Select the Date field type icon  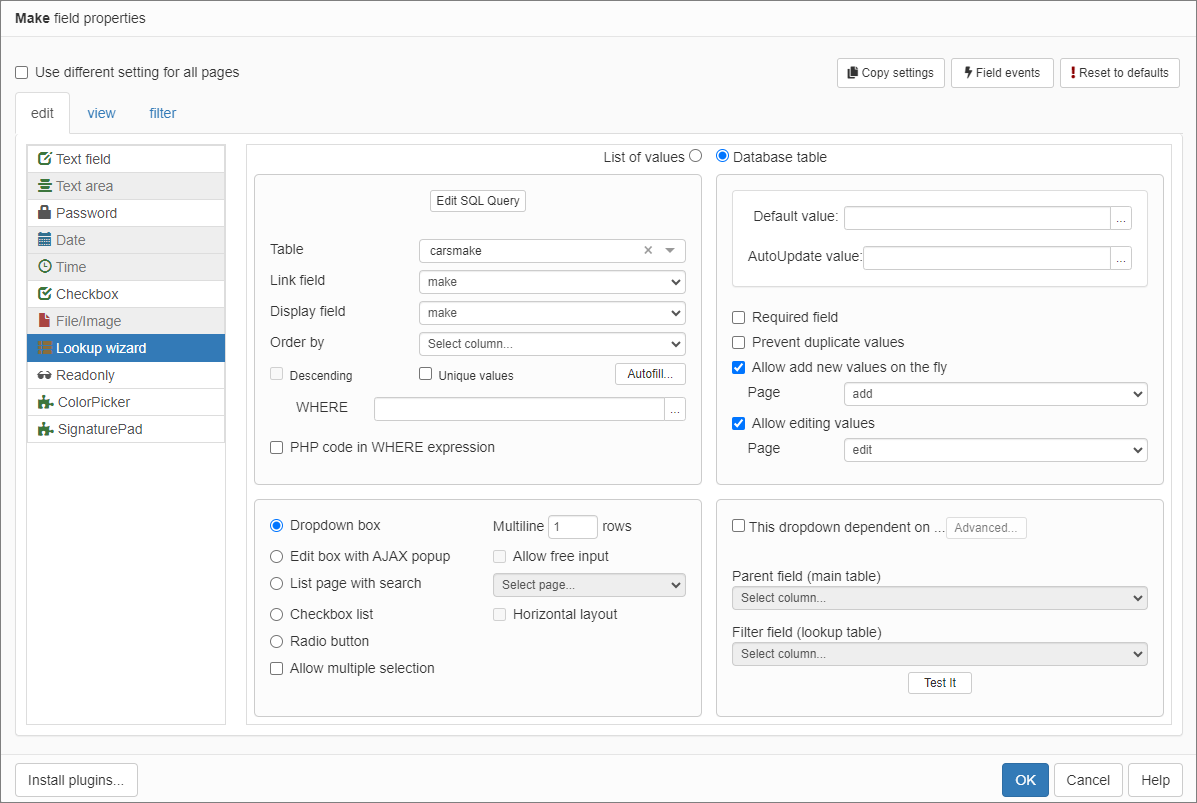coord(44,239)
